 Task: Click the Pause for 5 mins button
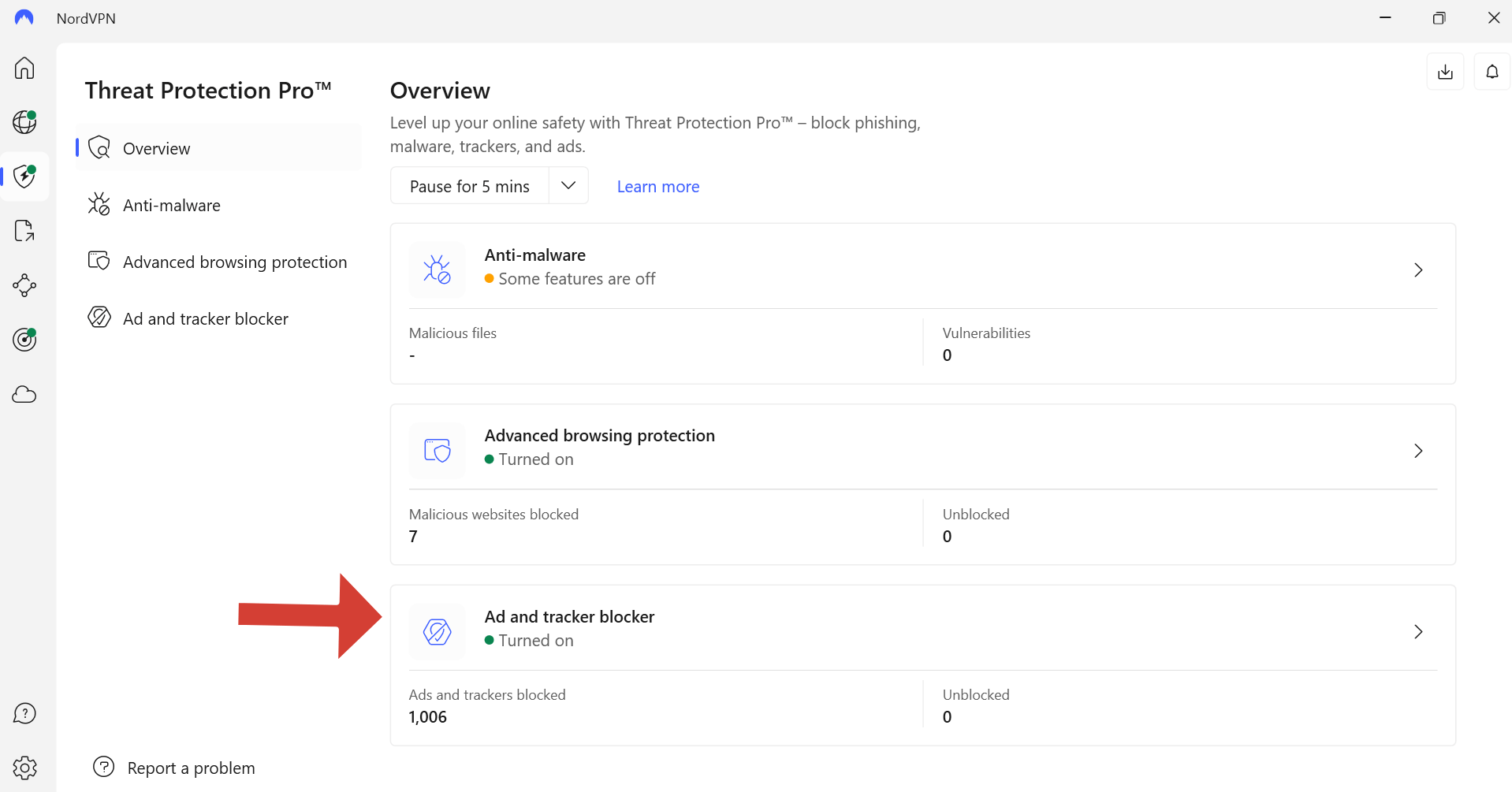pyautogui.click(x=470, y=185)
